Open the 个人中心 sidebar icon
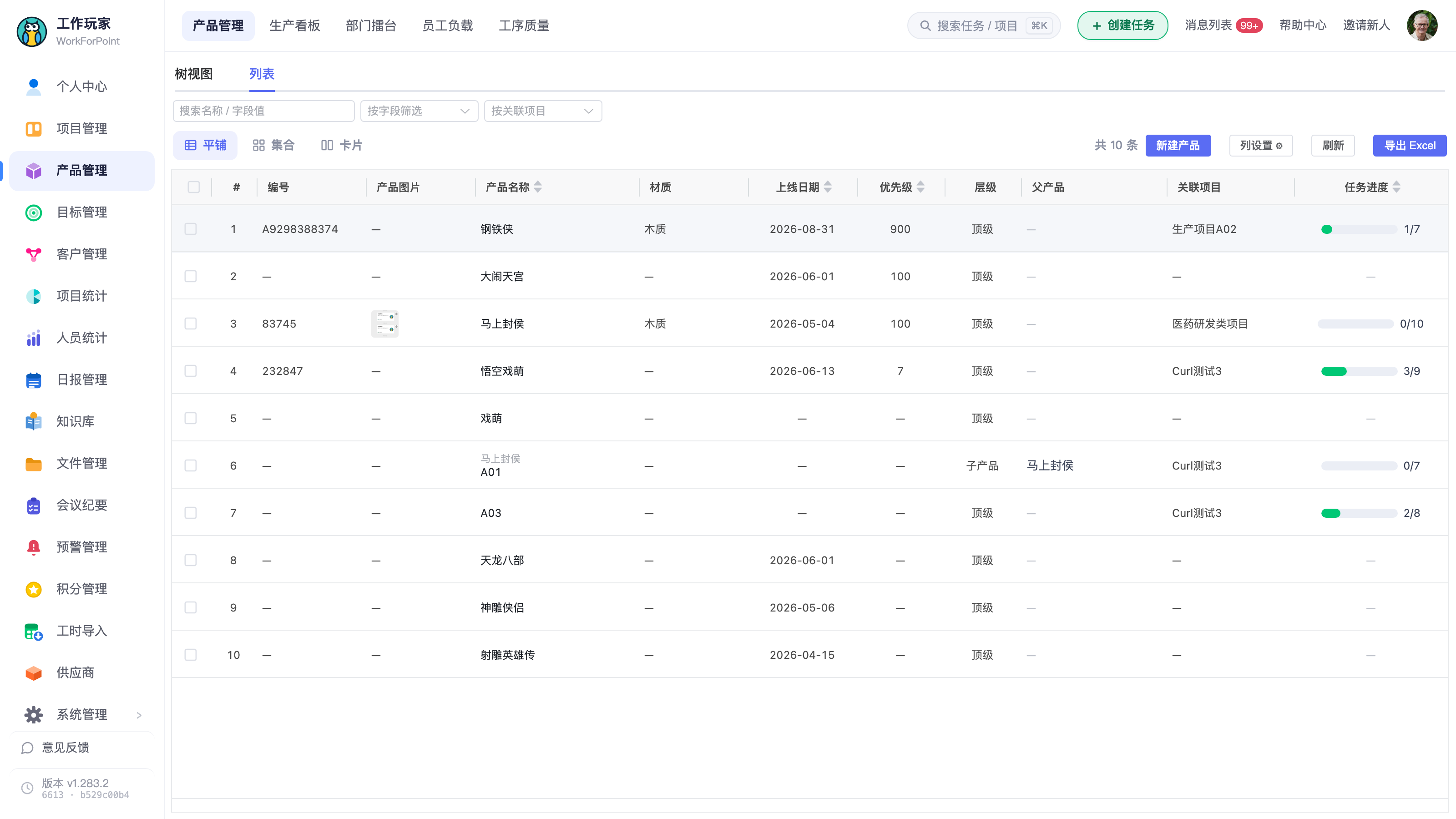Image resolution: width=1456 pixels, height=819 pixels. [33, 86]
